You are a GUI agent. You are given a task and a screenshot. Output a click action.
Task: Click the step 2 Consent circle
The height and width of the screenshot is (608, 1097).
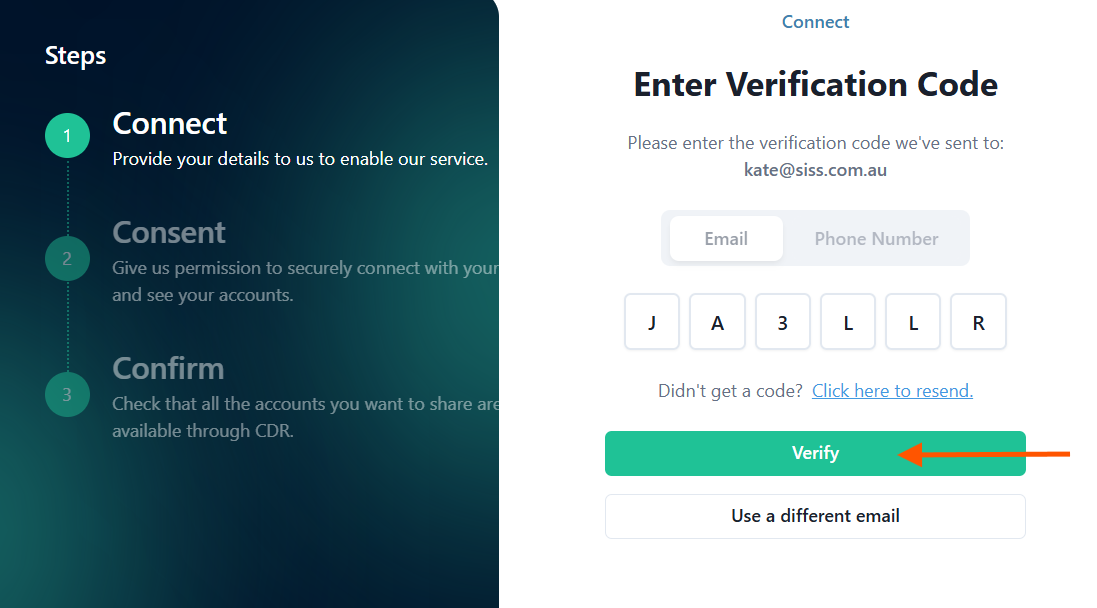pyautogui.click(x=67, y=258)
